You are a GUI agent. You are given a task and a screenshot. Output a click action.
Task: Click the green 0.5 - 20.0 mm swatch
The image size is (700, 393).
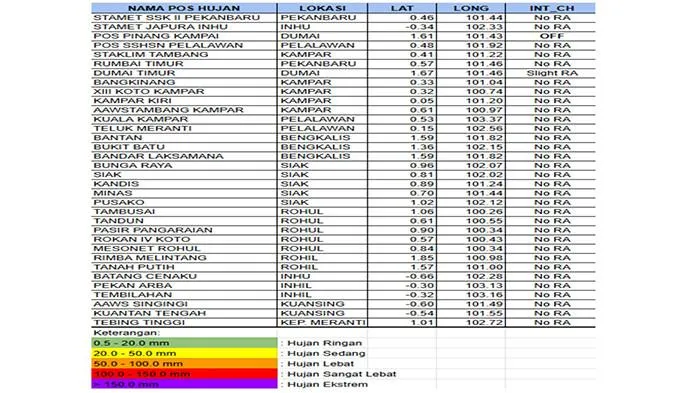coord(184,343)
